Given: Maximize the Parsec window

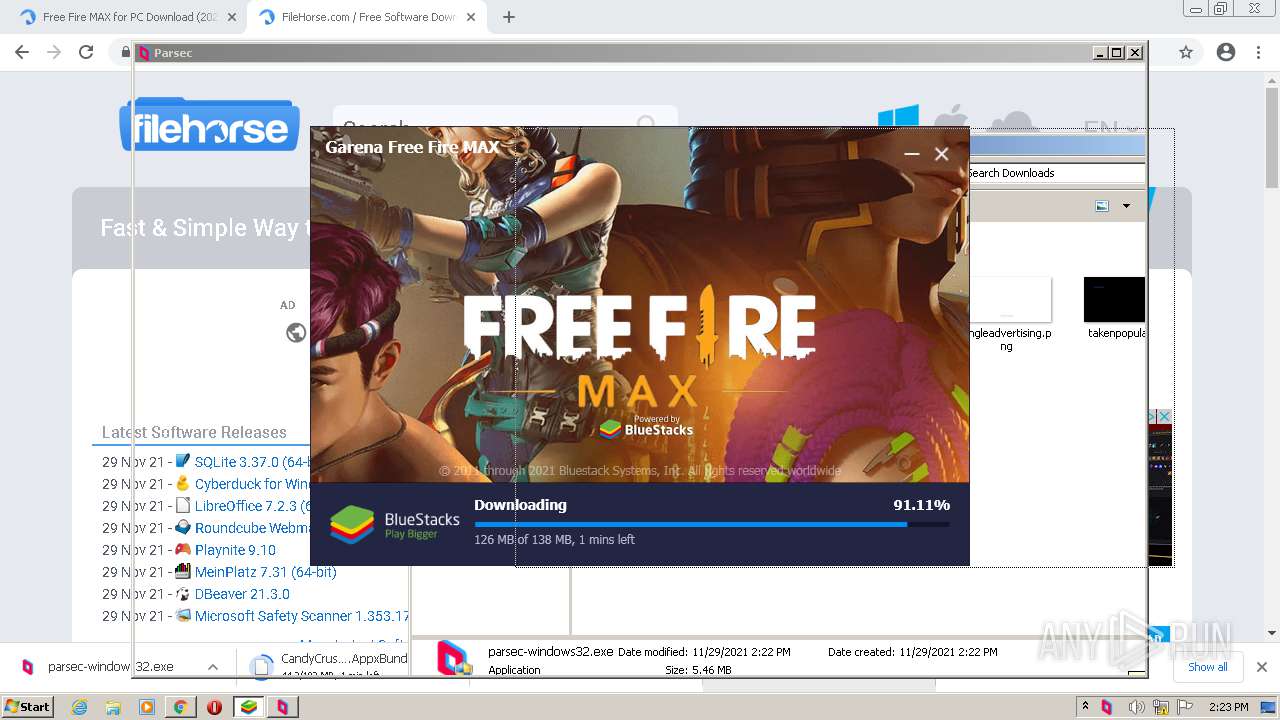Looking at the screenshot, I should tap(1117, 53).
